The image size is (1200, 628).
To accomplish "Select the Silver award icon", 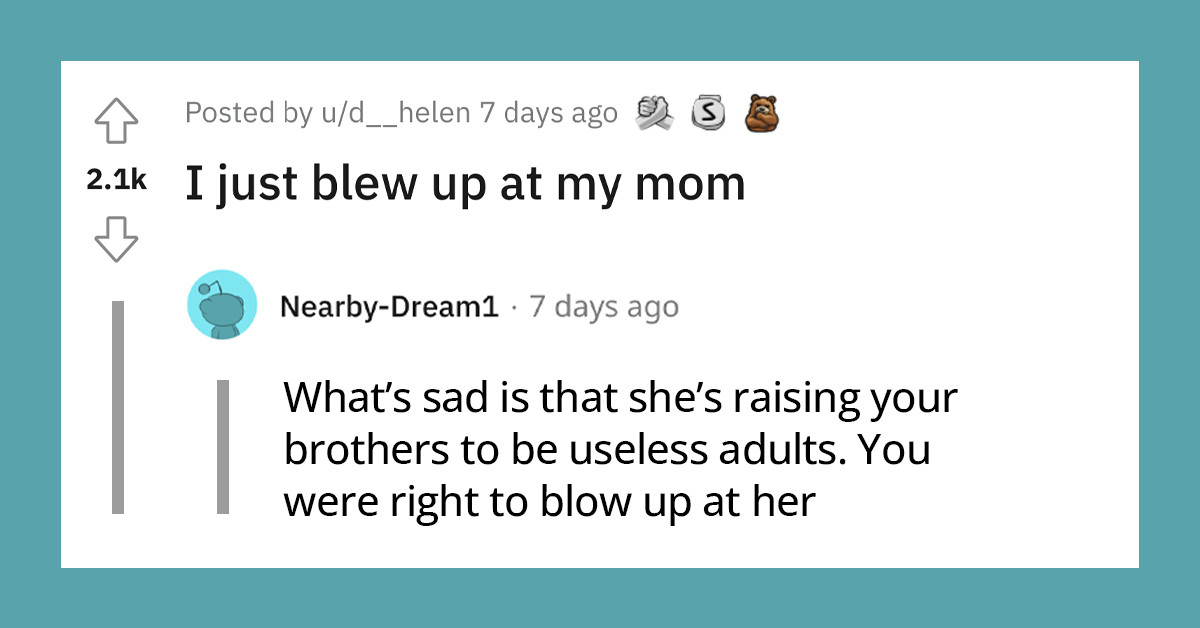I will tap(708, 113).
